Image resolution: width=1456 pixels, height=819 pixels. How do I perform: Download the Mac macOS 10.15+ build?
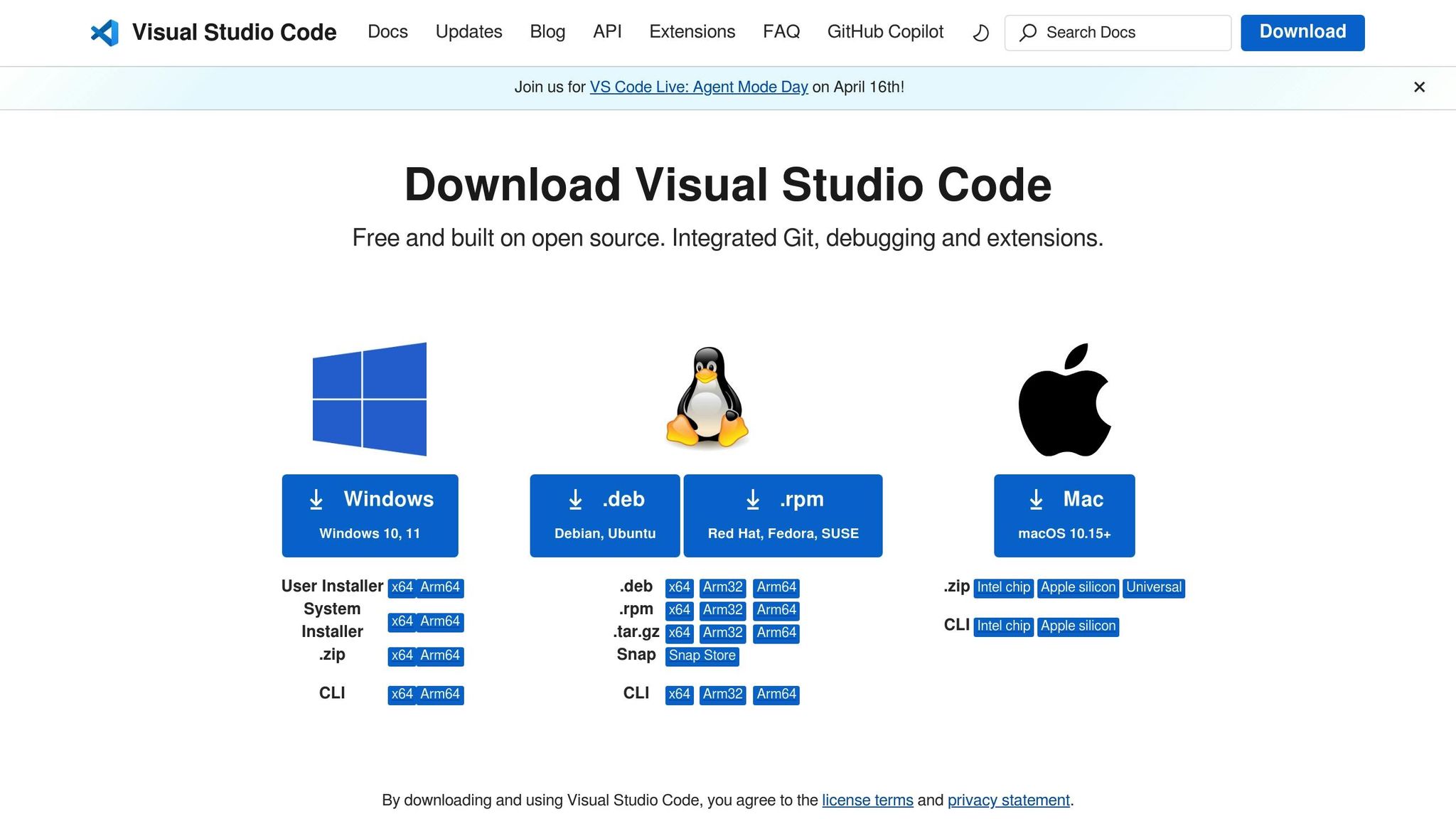tap(1064, 515)
